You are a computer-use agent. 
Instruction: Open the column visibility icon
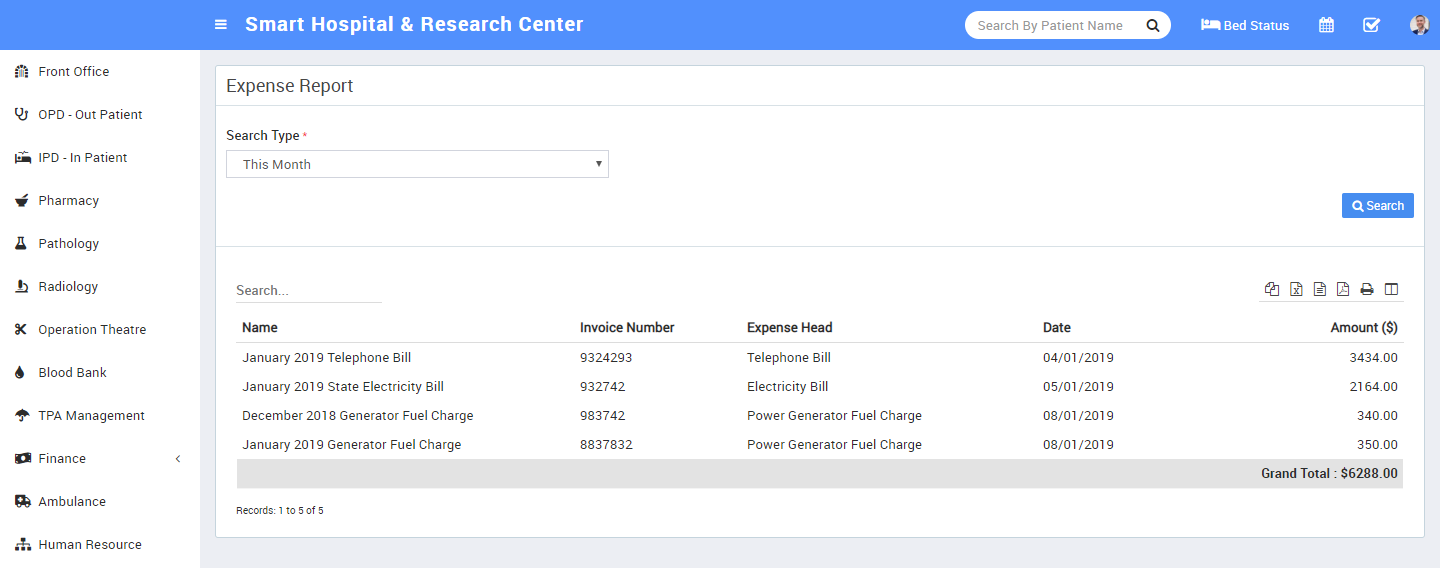1391,289
